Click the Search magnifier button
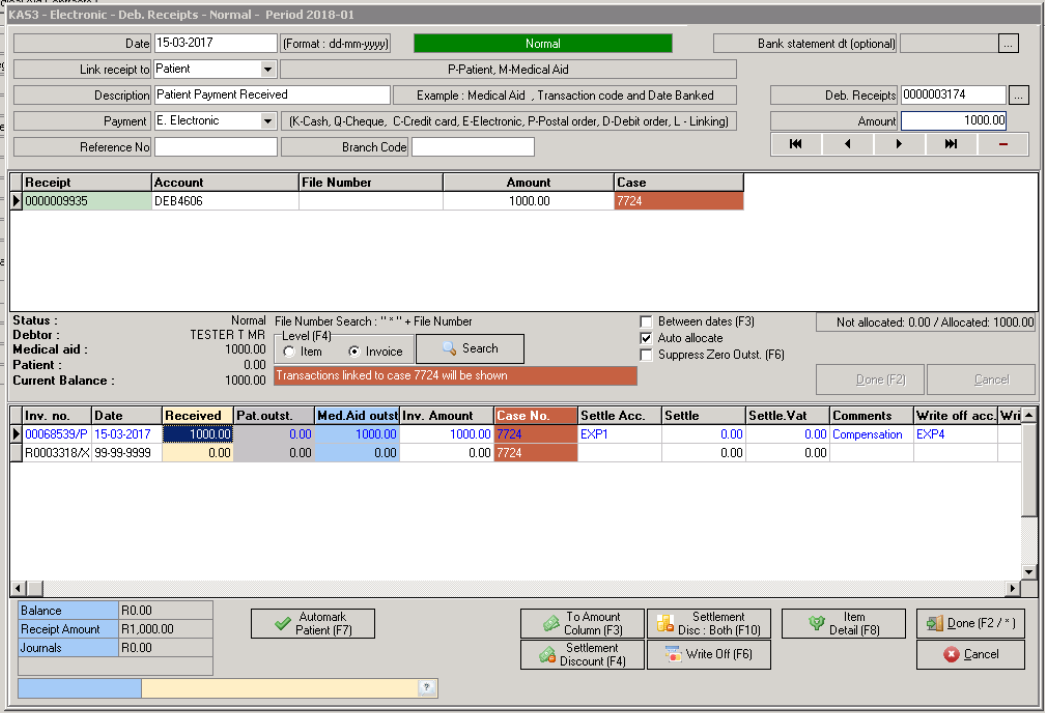Viewport: 1045px width, 713px height. click(469, 349)
